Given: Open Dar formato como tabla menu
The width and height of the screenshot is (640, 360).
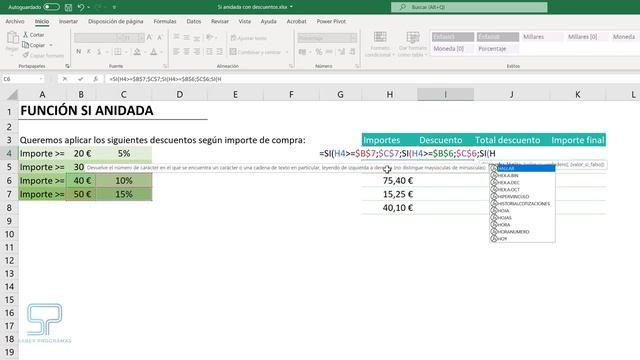Looking at the screenshot, I should (x=413, y=44).
